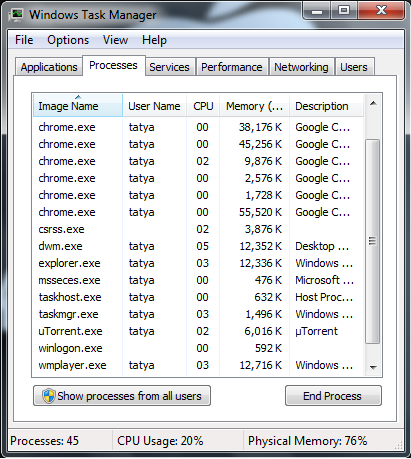Screen dimensions: 411x459
Task: Select the taskhost.exe process
Action: tap(198, 297)
